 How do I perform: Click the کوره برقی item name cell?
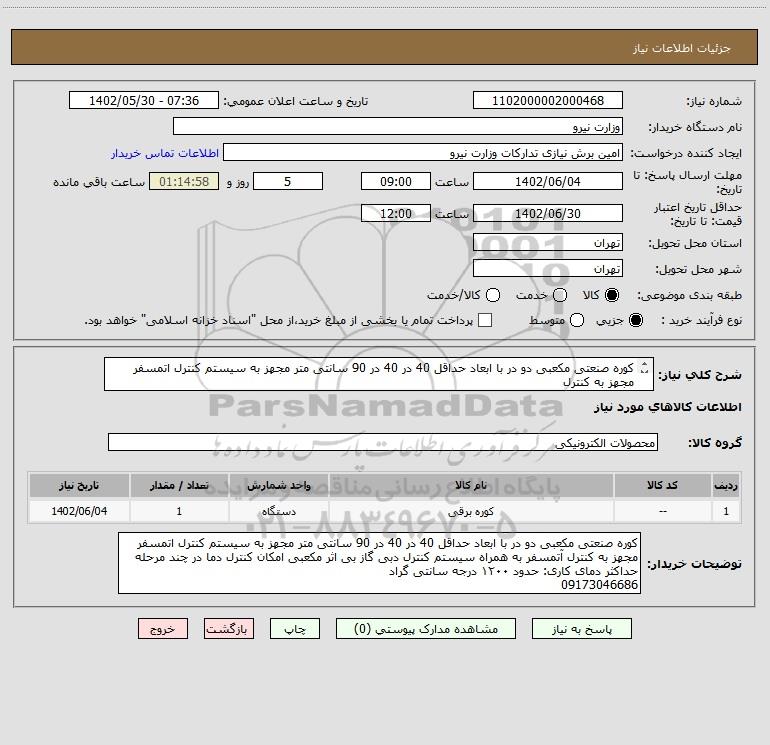pos(470,511)
